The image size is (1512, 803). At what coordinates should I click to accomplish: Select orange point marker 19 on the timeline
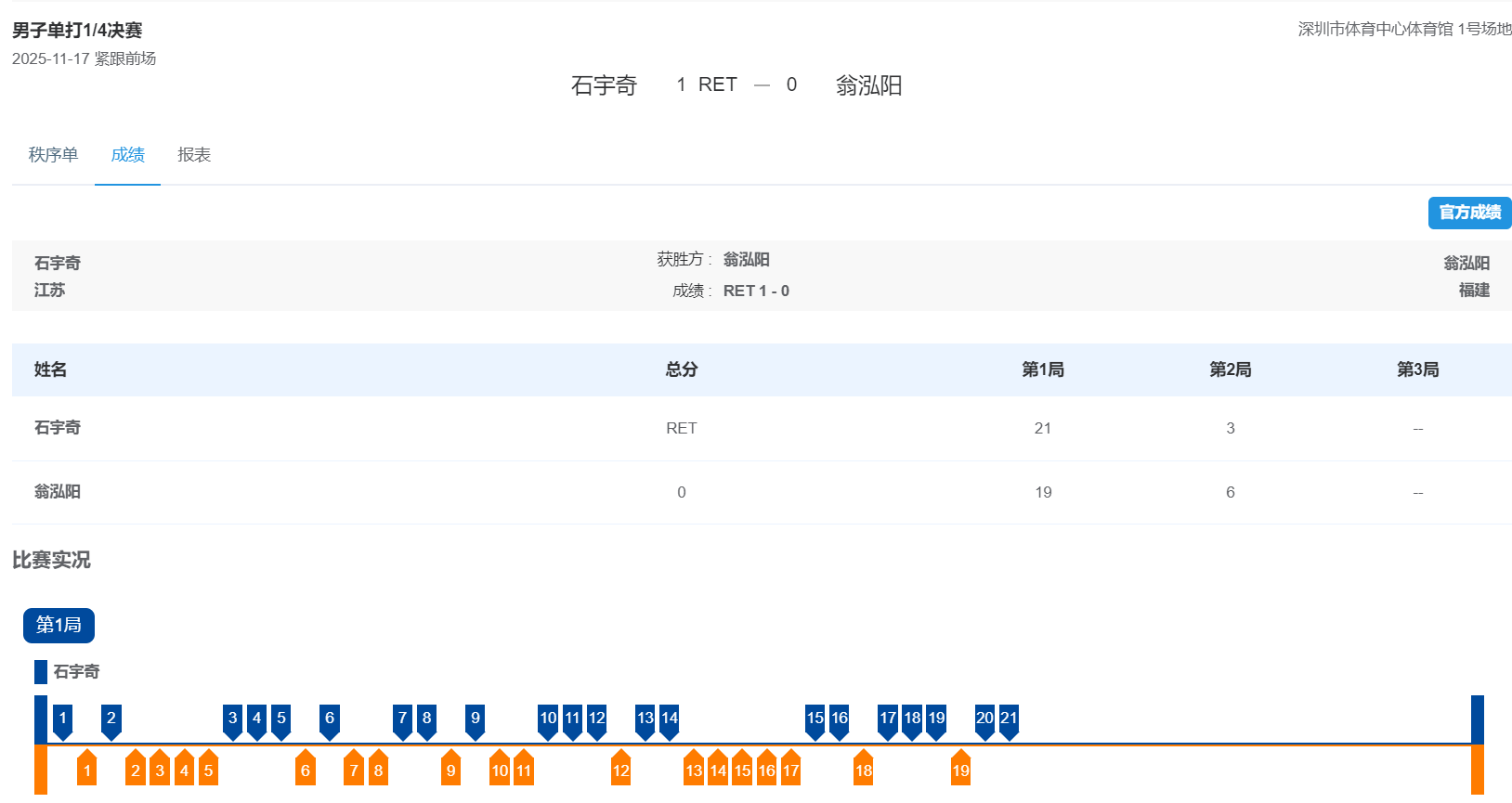(960, 770)
